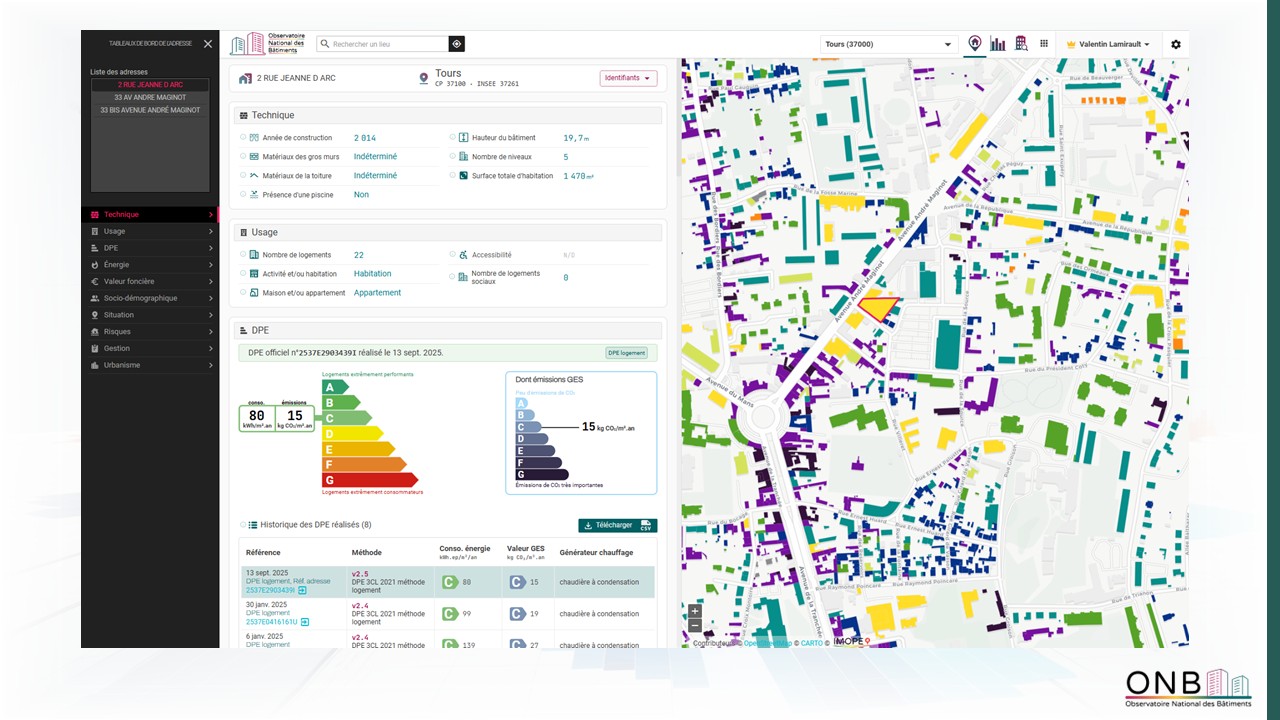Click the locate target icon beside search

(x=456, y=44)
